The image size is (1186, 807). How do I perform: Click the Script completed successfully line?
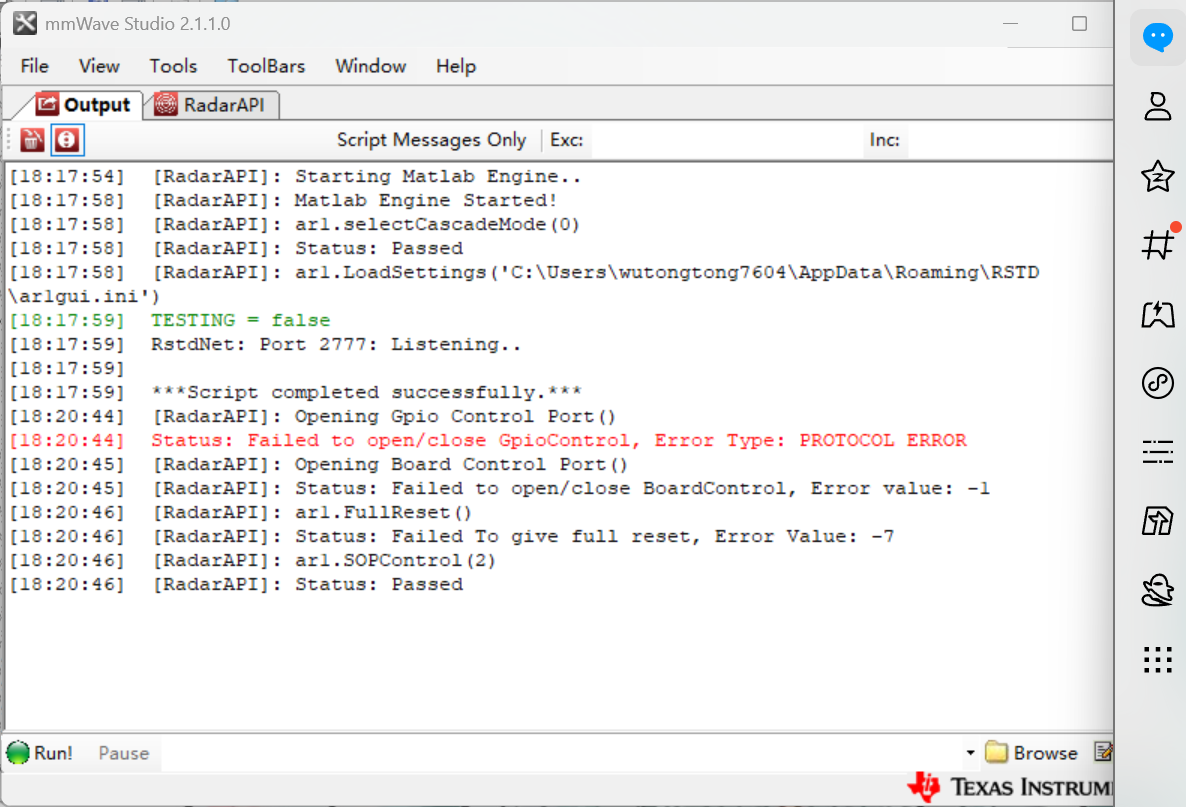(296, 393)
